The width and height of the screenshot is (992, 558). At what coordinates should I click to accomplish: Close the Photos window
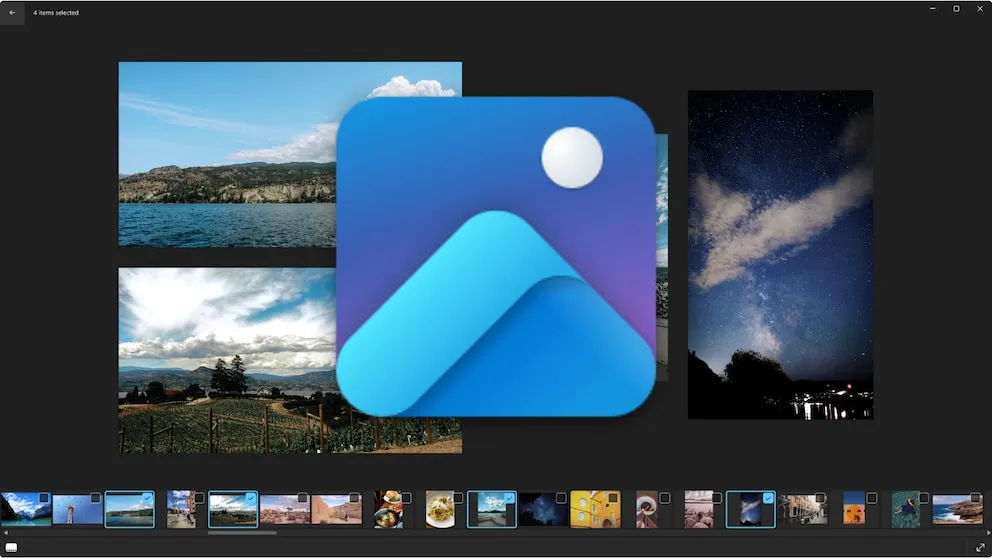point(980,9)
